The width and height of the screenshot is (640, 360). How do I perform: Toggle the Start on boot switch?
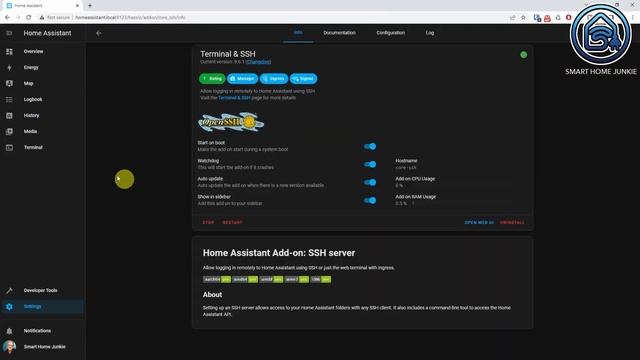pos(370,146)
